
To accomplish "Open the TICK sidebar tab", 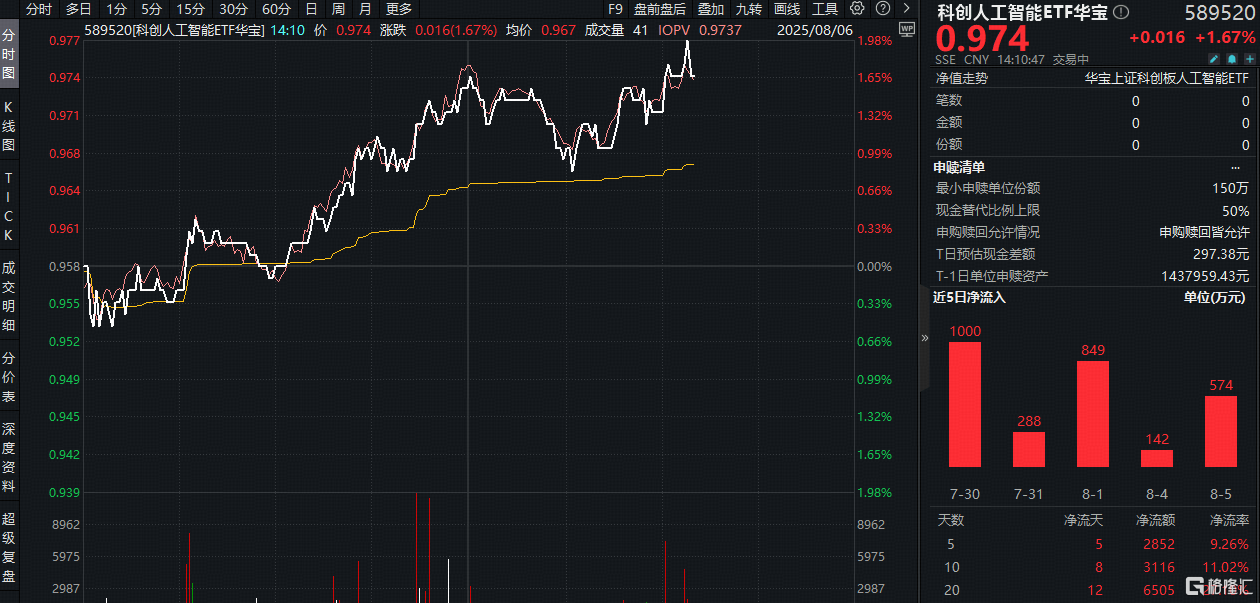I will pos(9,206).
